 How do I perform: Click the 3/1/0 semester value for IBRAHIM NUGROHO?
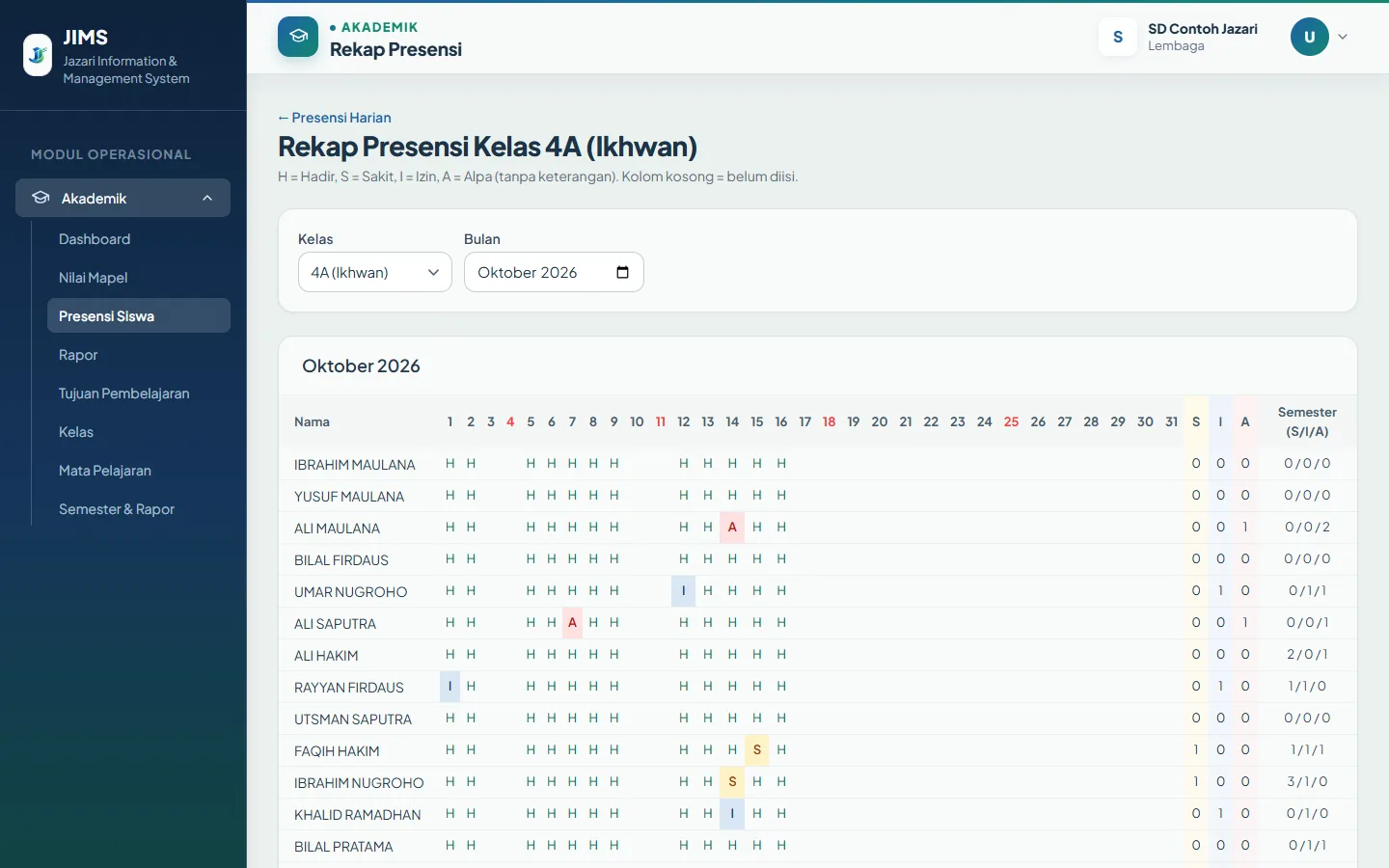(1307, 781)
